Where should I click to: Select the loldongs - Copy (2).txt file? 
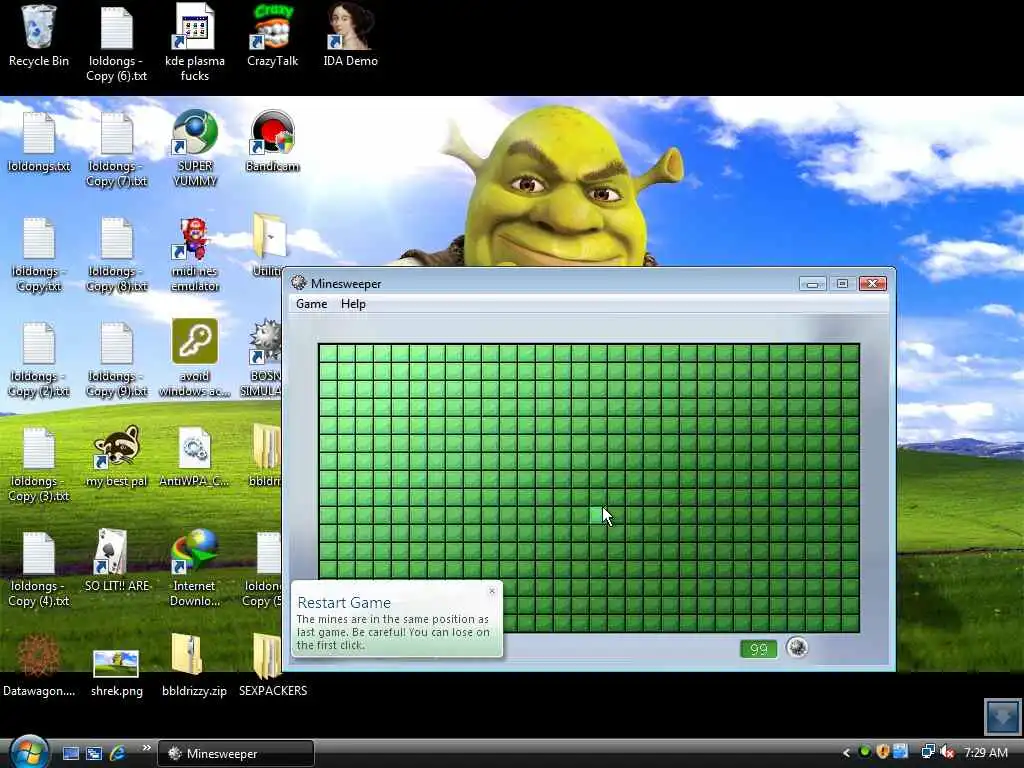(39, 360)
